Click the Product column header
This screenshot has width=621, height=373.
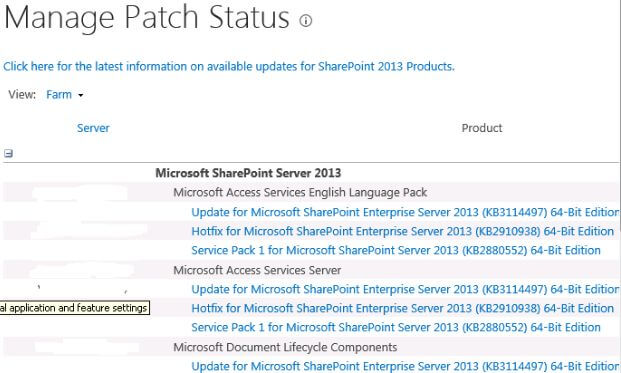pyautogui.click(x=482, y=128)
